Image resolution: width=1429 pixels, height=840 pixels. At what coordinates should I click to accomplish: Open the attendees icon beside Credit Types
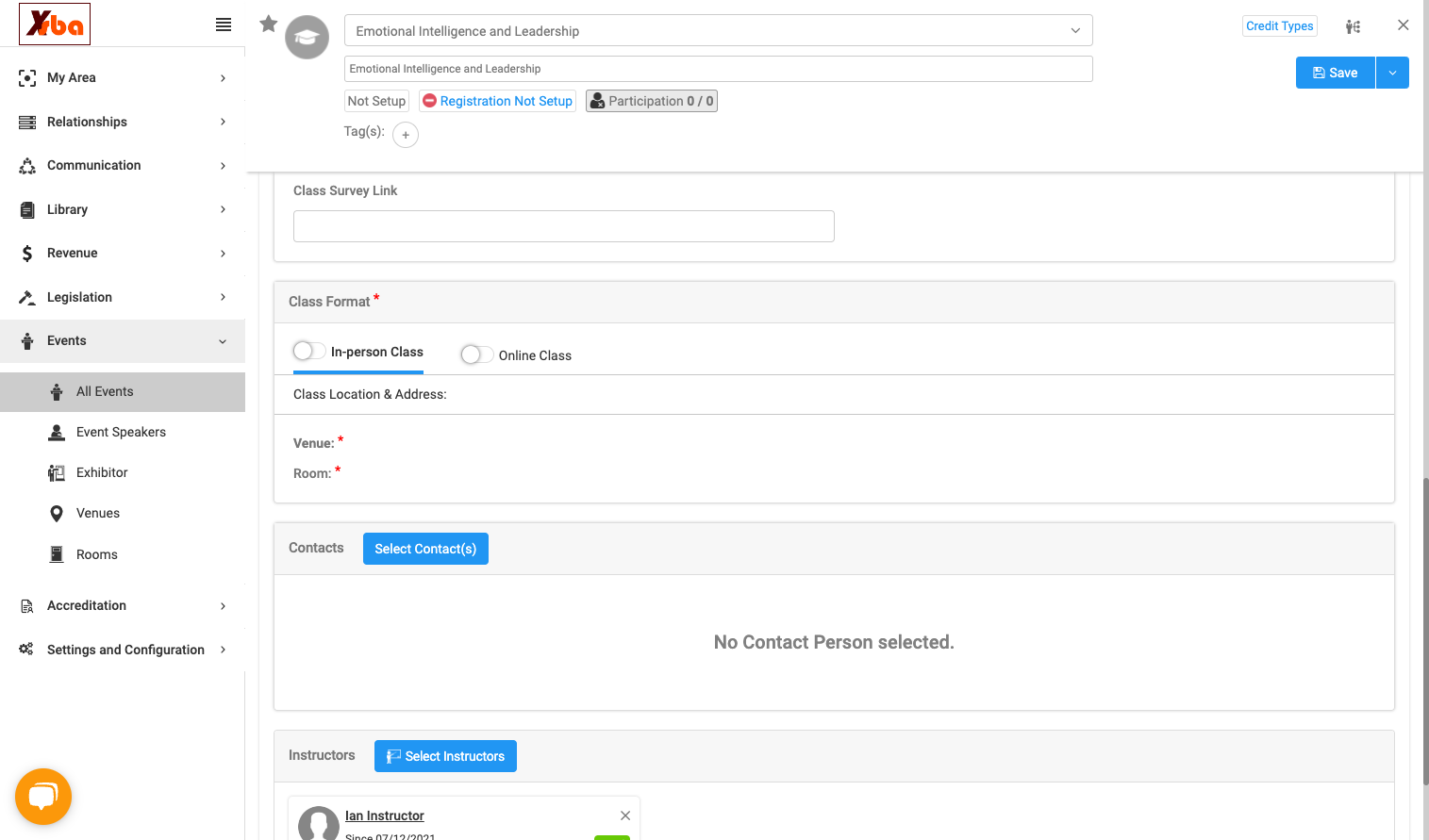[x=1354, y=26]
